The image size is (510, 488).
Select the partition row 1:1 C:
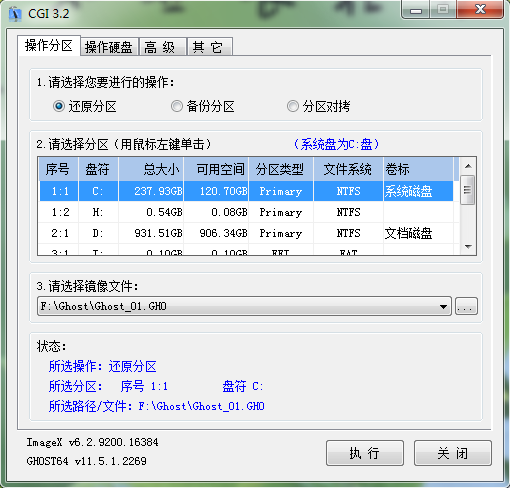click(x=246, y=191)
